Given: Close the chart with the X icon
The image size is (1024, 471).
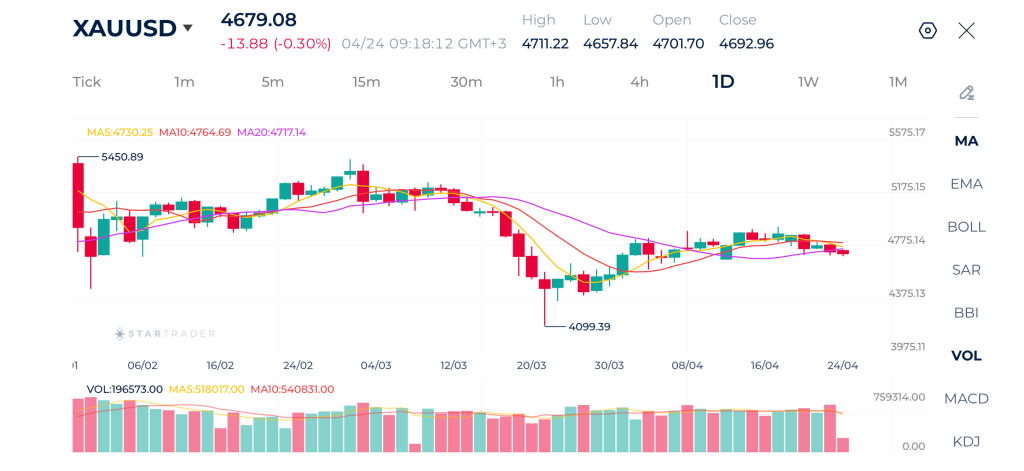Looking at the screenshot, I should (x=966, y=31).
